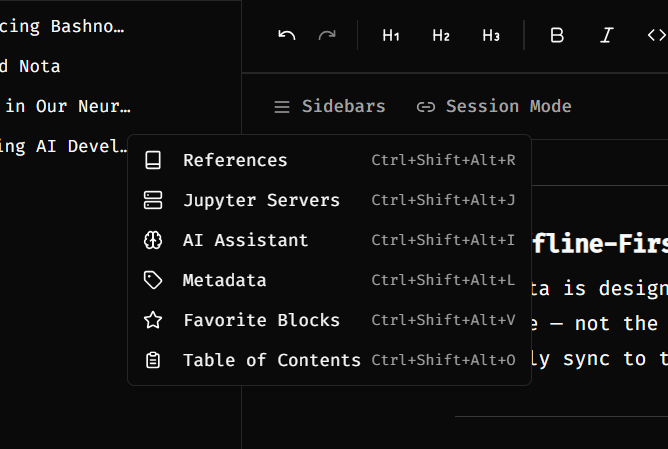Open the note 'in Our Neur…'
Viewport: 668px width, 449px height.
[68, 106]
